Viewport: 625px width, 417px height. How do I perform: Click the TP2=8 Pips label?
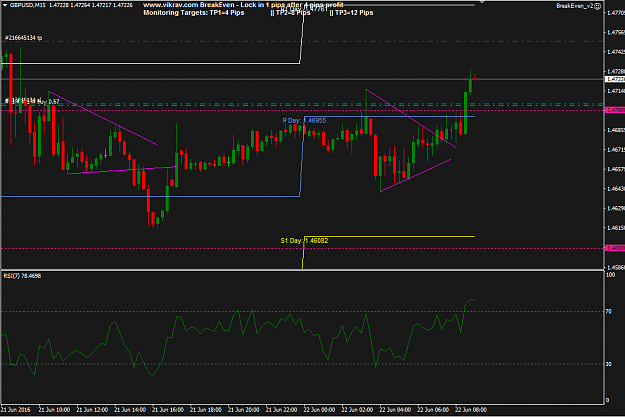(291, 13)
